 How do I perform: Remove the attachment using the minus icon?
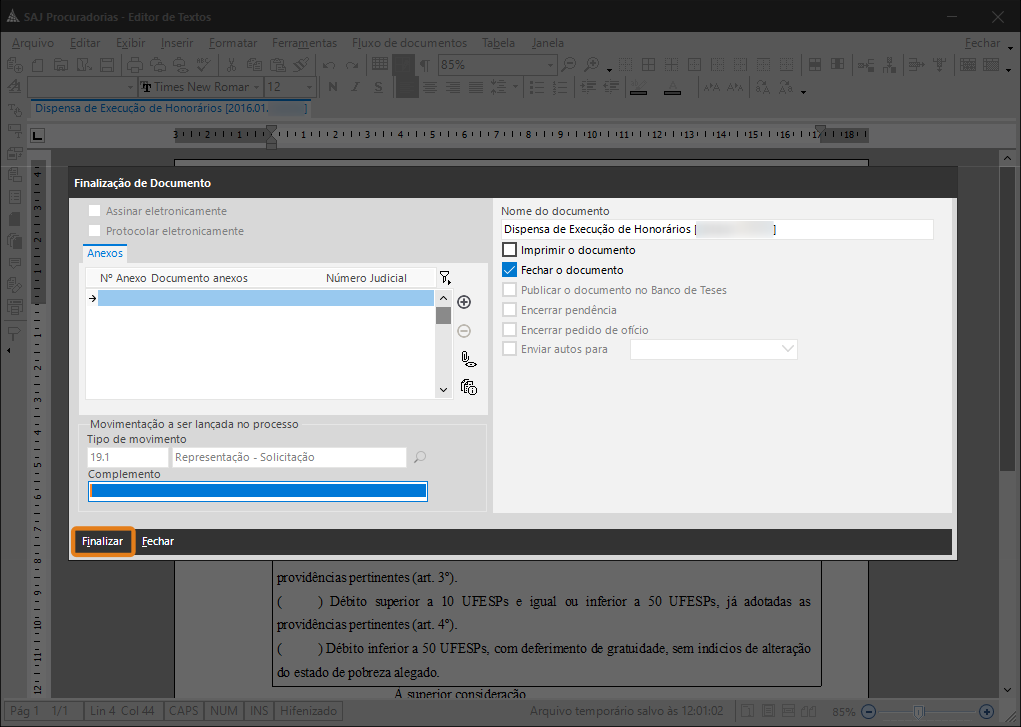(x=464, y=331)
